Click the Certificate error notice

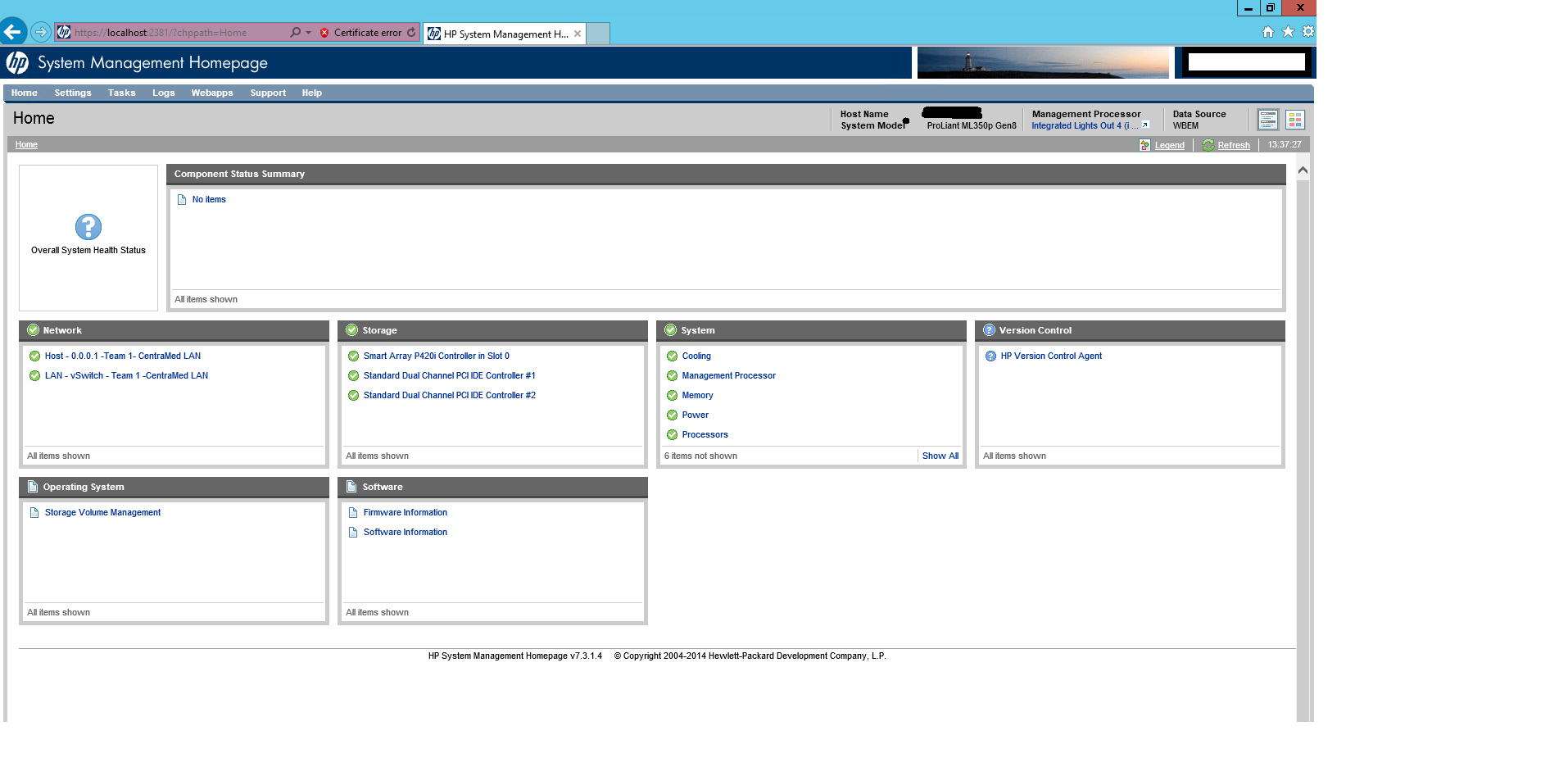[x=360, y=33]
